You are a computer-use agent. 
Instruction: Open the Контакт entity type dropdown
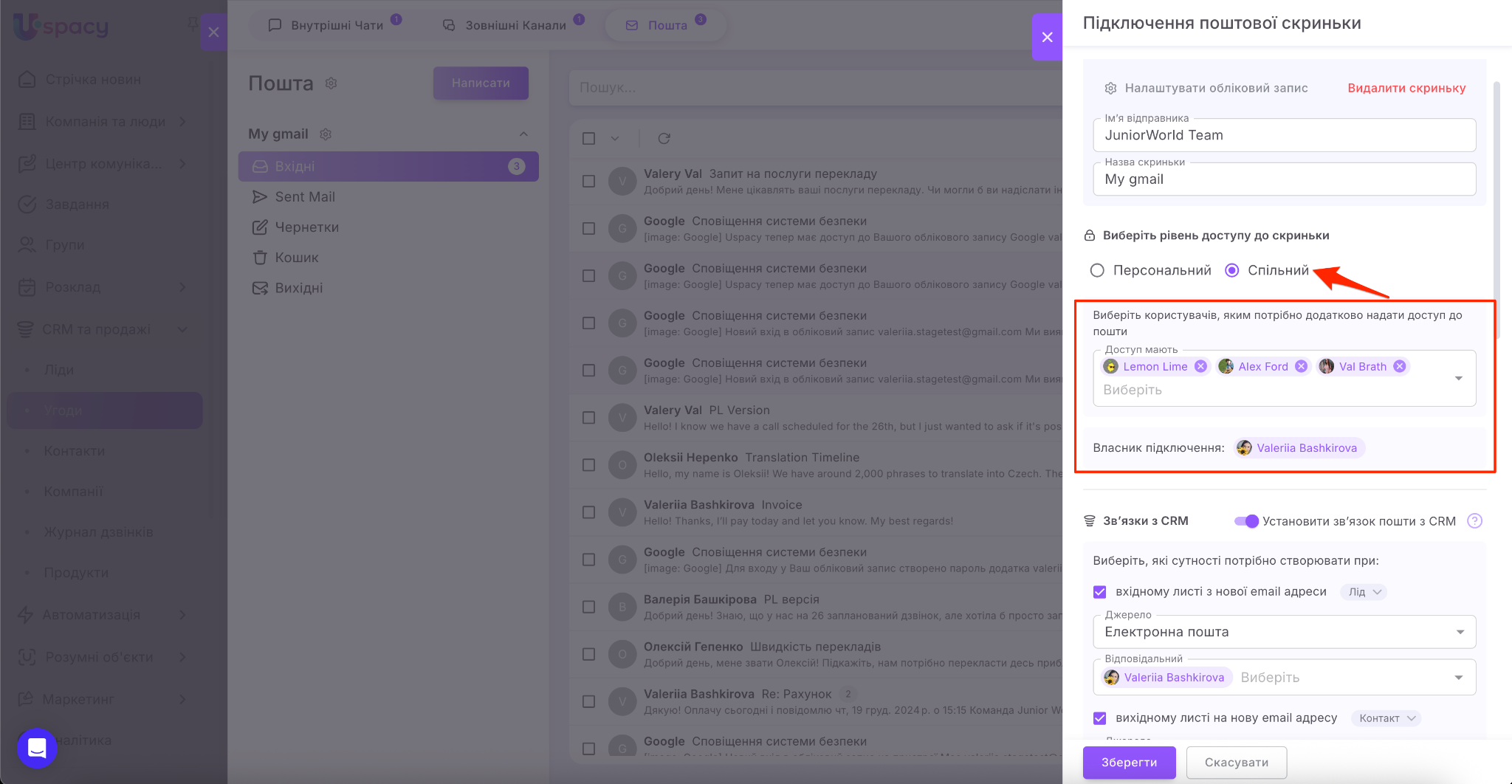coord(1386,718)
